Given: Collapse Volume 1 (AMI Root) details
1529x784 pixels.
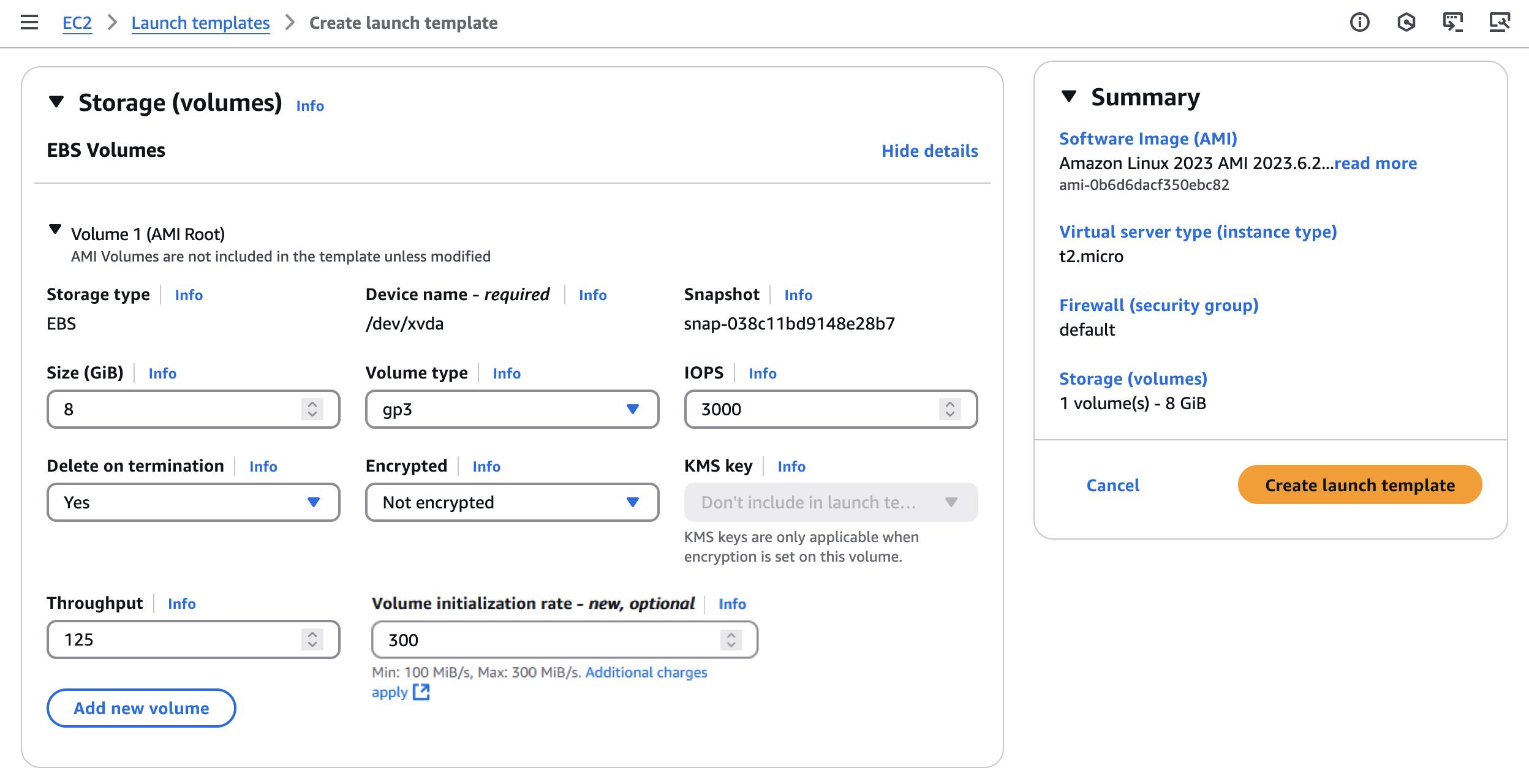Looking at the screenshot, I should tap(55, 230).
